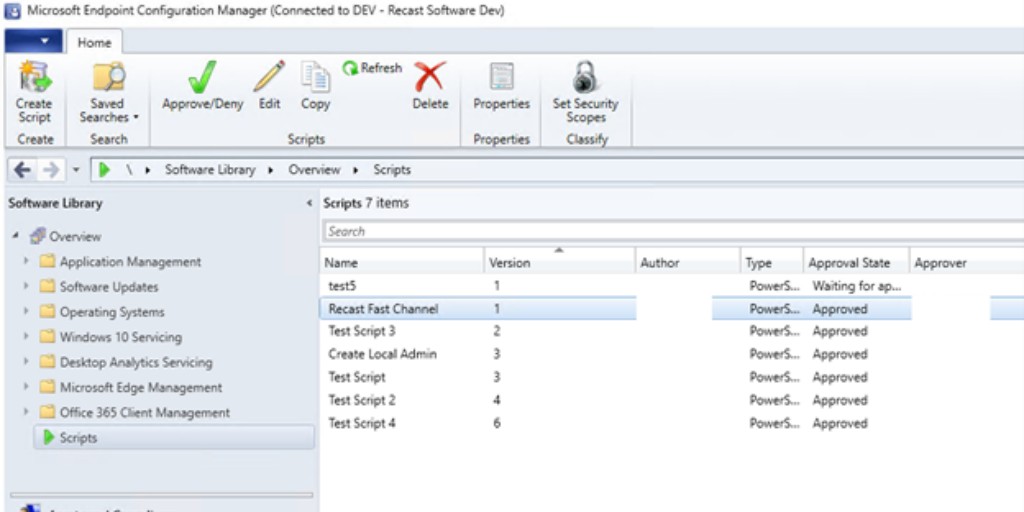Select the Test Script 3 row
The height and width of the screenshot is (512, 1024).
tap(672, 331)
